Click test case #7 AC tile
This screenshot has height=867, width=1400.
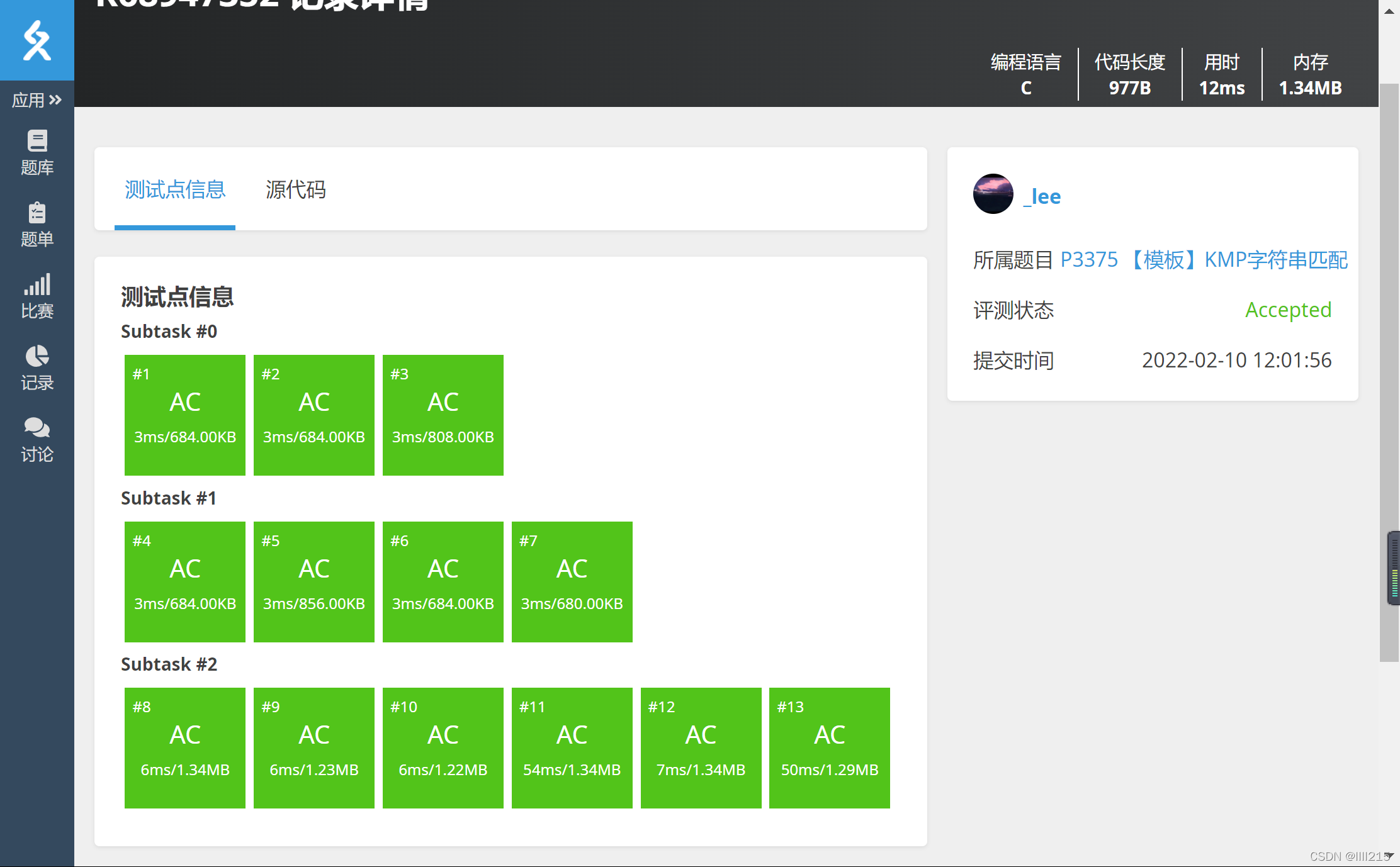click(572, 581)
